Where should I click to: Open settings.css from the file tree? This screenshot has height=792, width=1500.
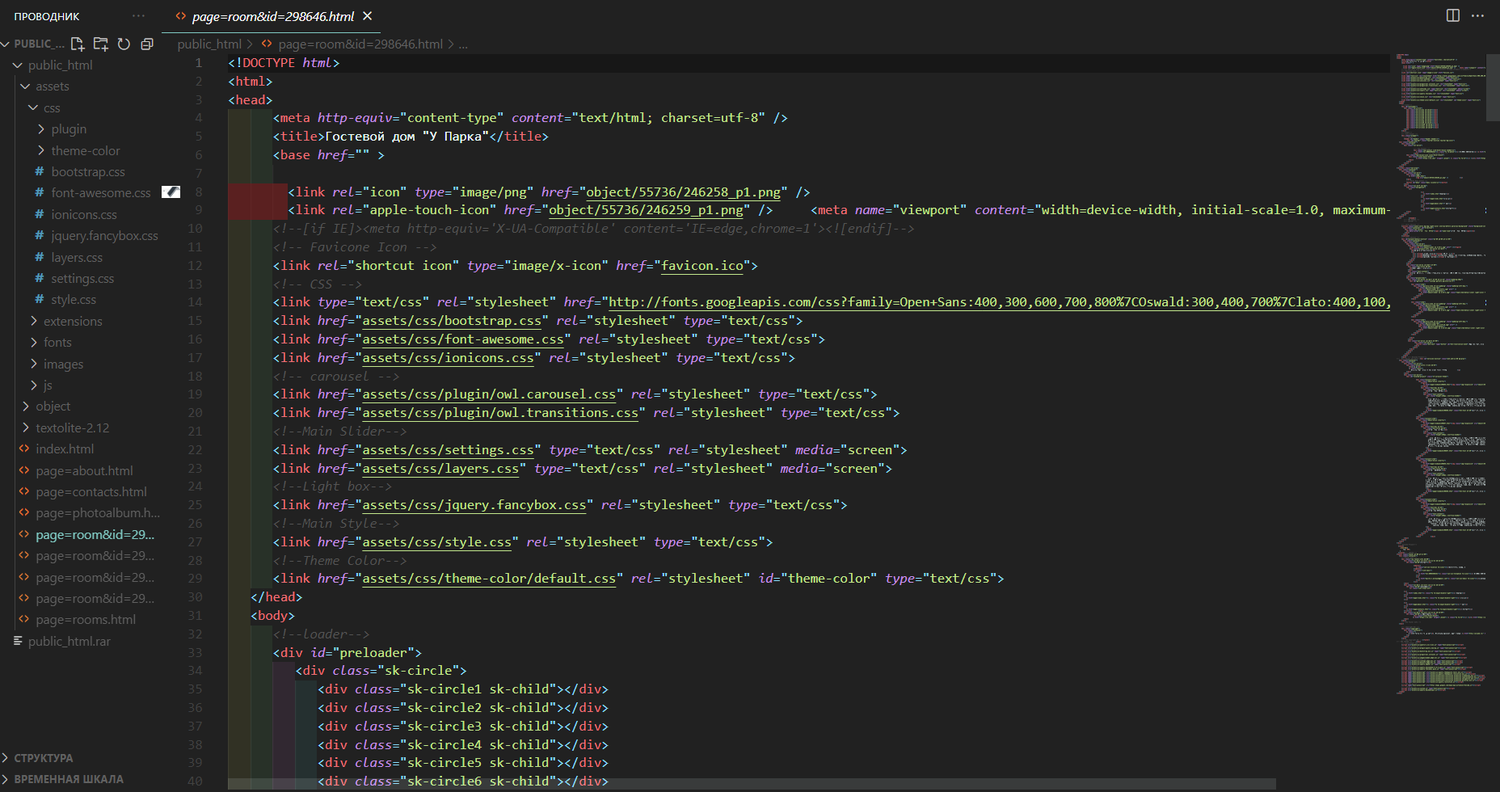pos(82,278)
